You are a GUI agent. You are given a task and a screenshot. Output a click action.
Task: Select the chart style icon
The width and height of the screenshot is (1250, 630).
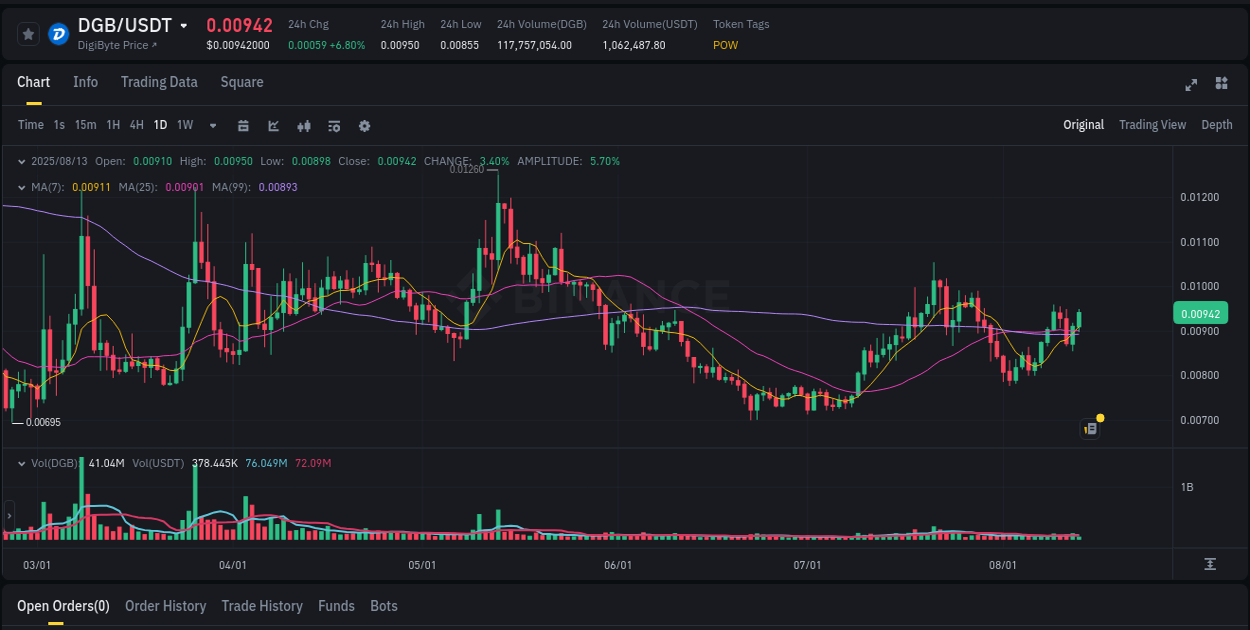click(x=271, y=126)
